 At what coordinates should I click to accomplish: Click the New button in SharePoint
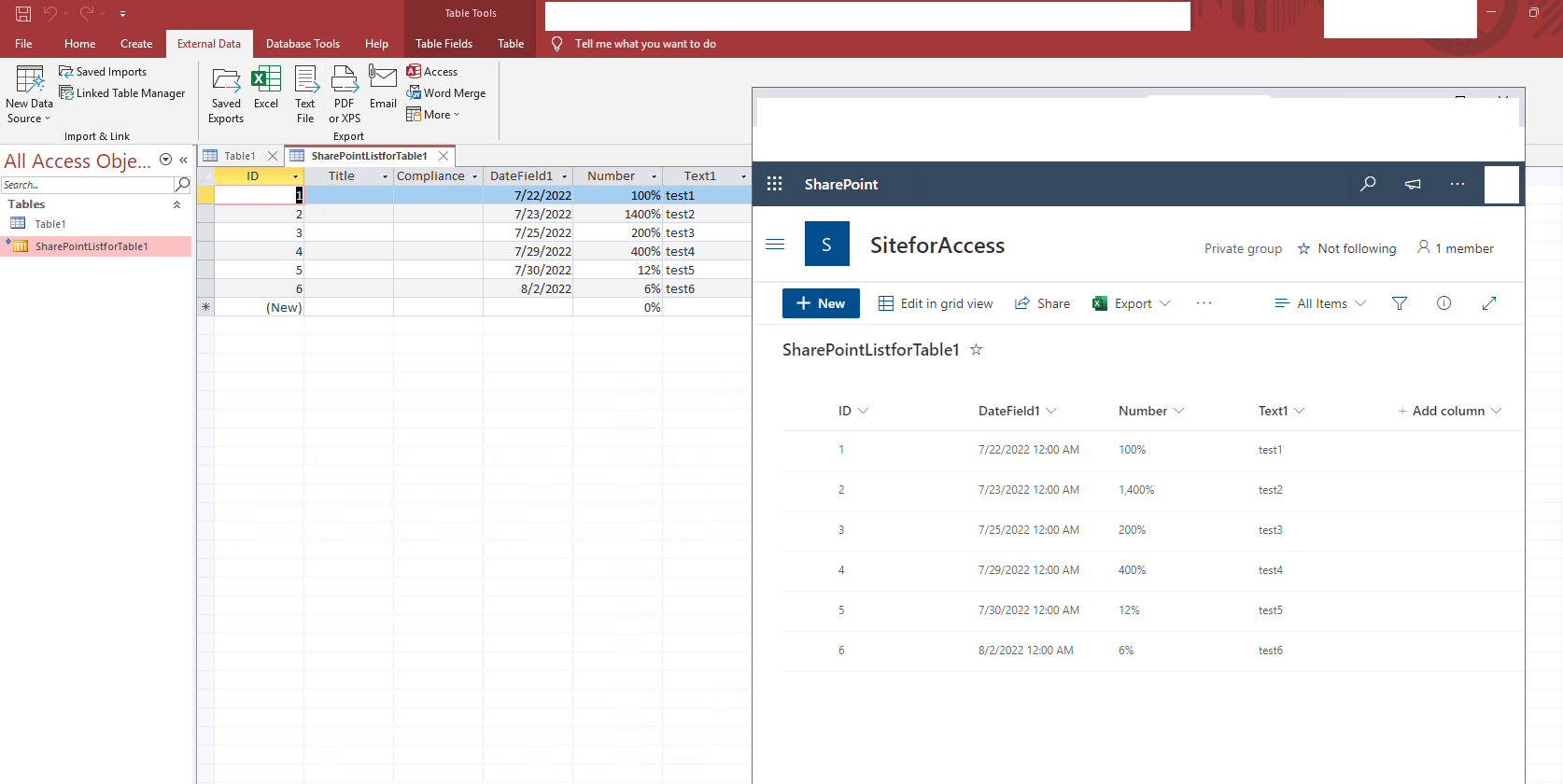pyautogui.click(x=821, y=303)
